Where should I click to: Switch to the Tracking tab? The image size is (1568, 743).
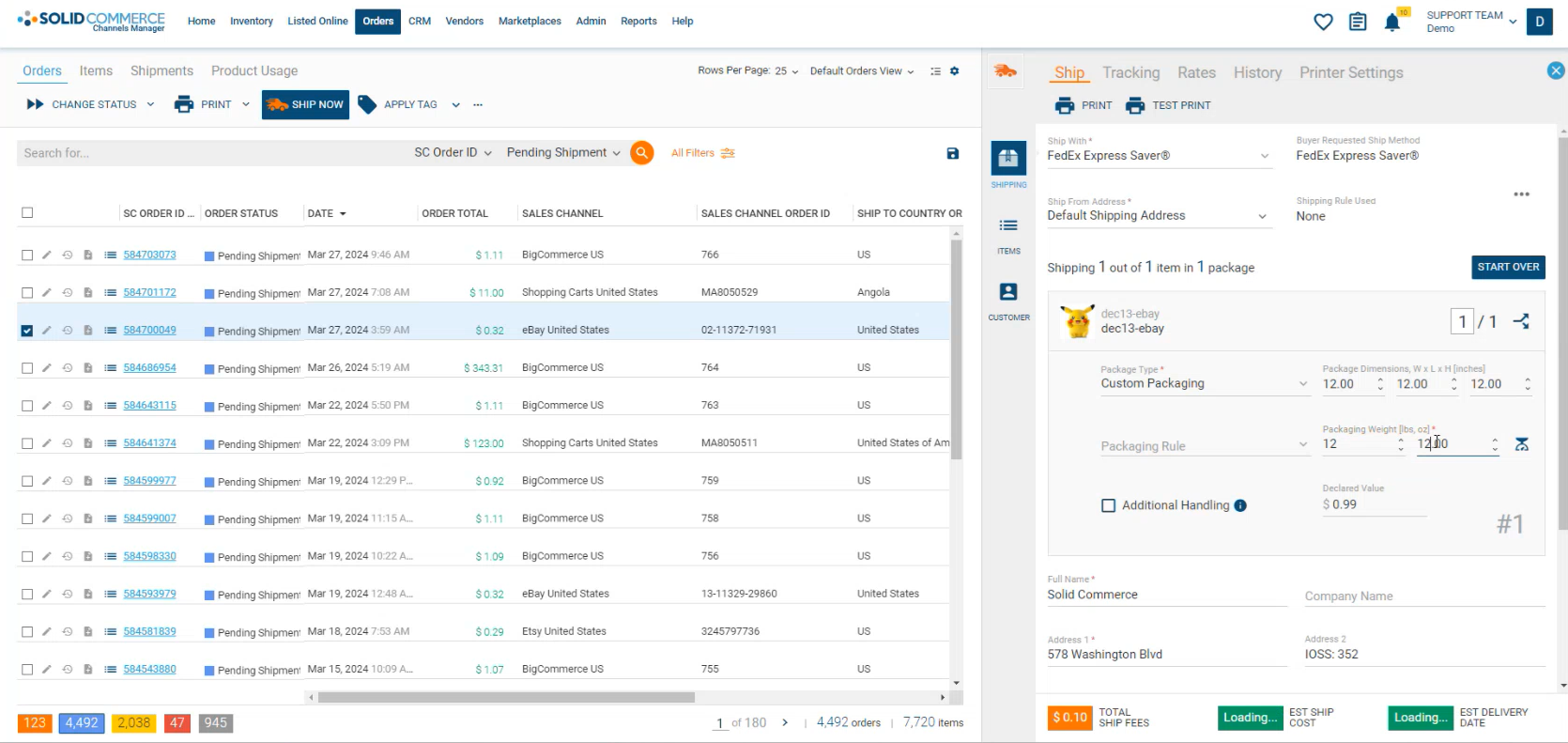[x=1130, y=72]
